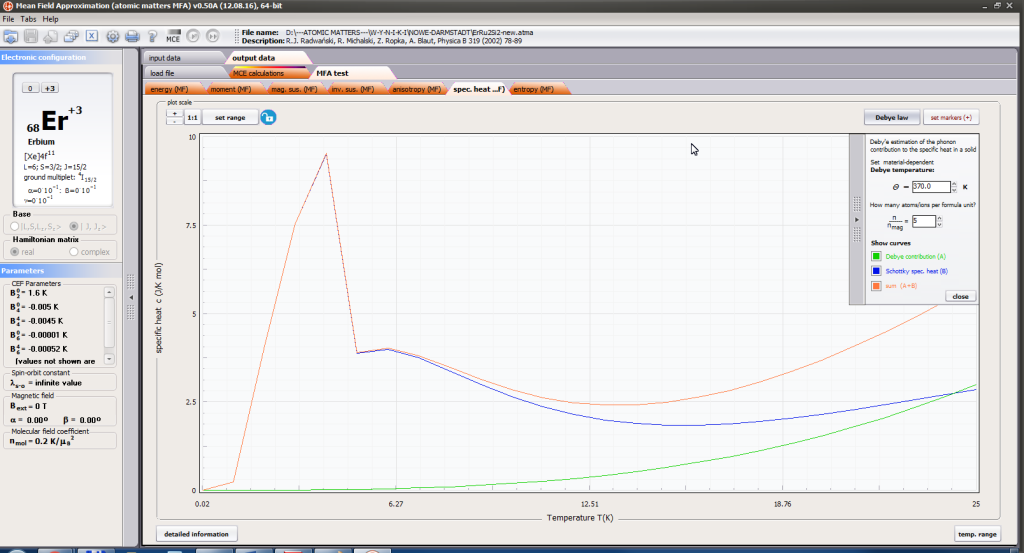Click the question mark help icon
Image resolution: width=1024 pixels, height=553 pixels.
151,37
